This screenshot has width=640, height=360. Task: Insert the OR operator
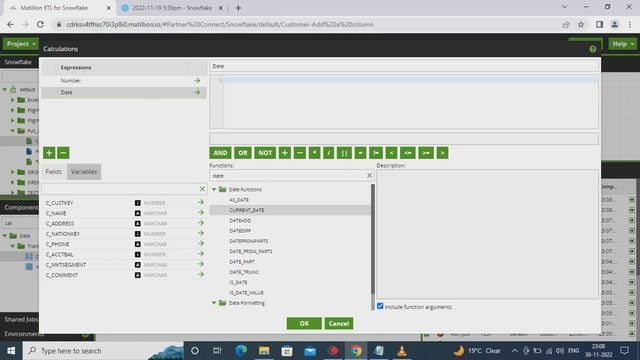(243, 153)
